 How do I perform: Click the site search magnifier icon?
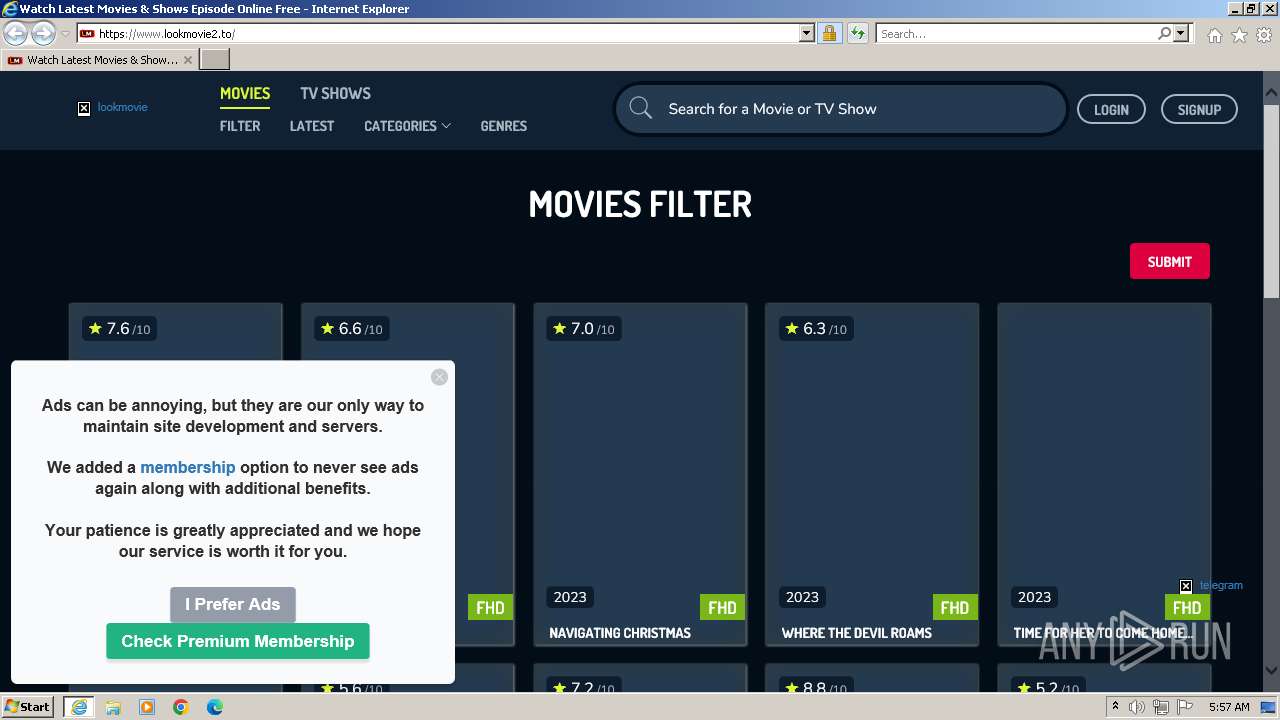click(x=641, y=109)
